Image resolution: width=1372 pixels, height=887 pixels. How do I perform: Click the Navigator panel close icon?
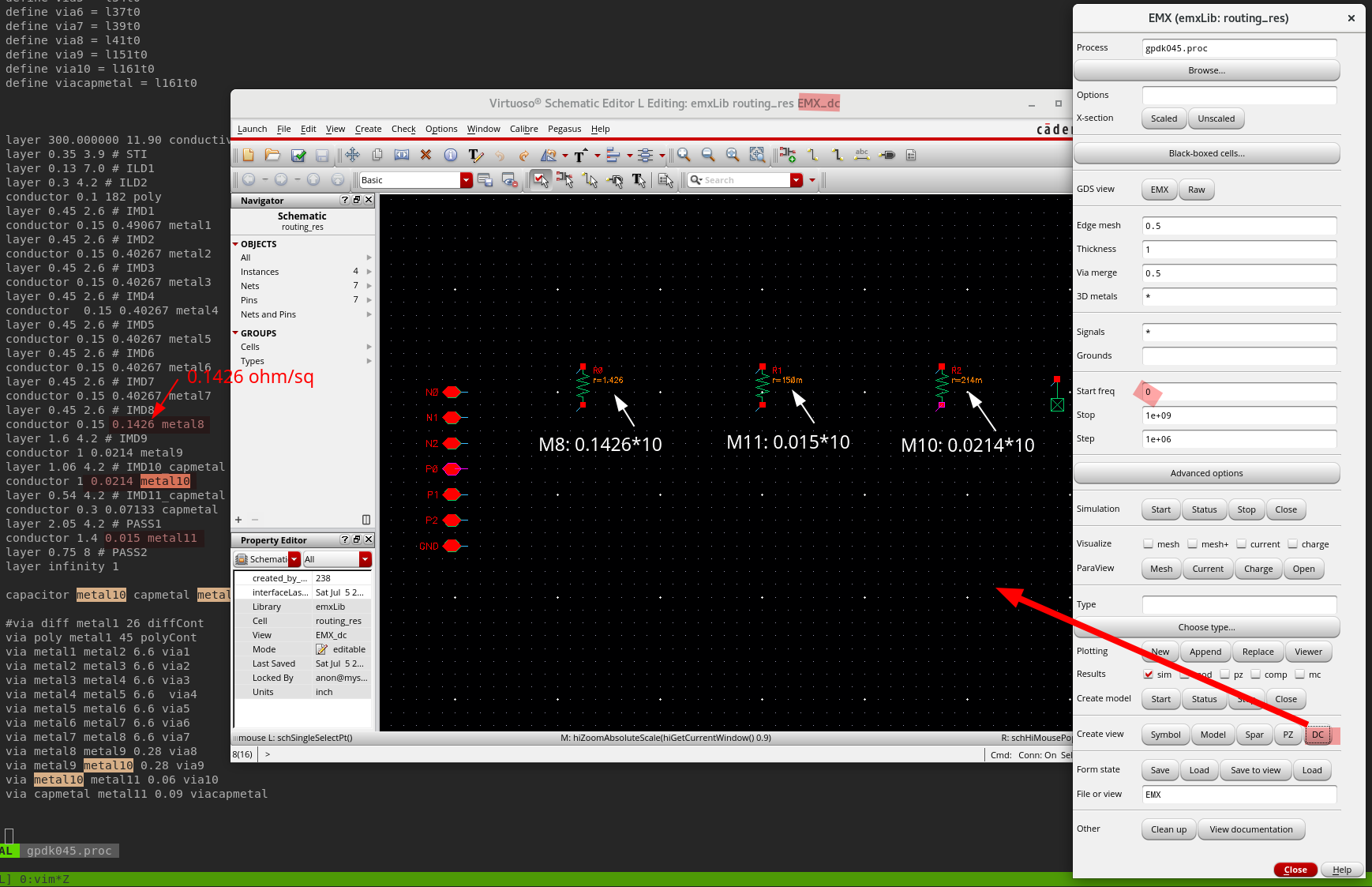(369, 200)
